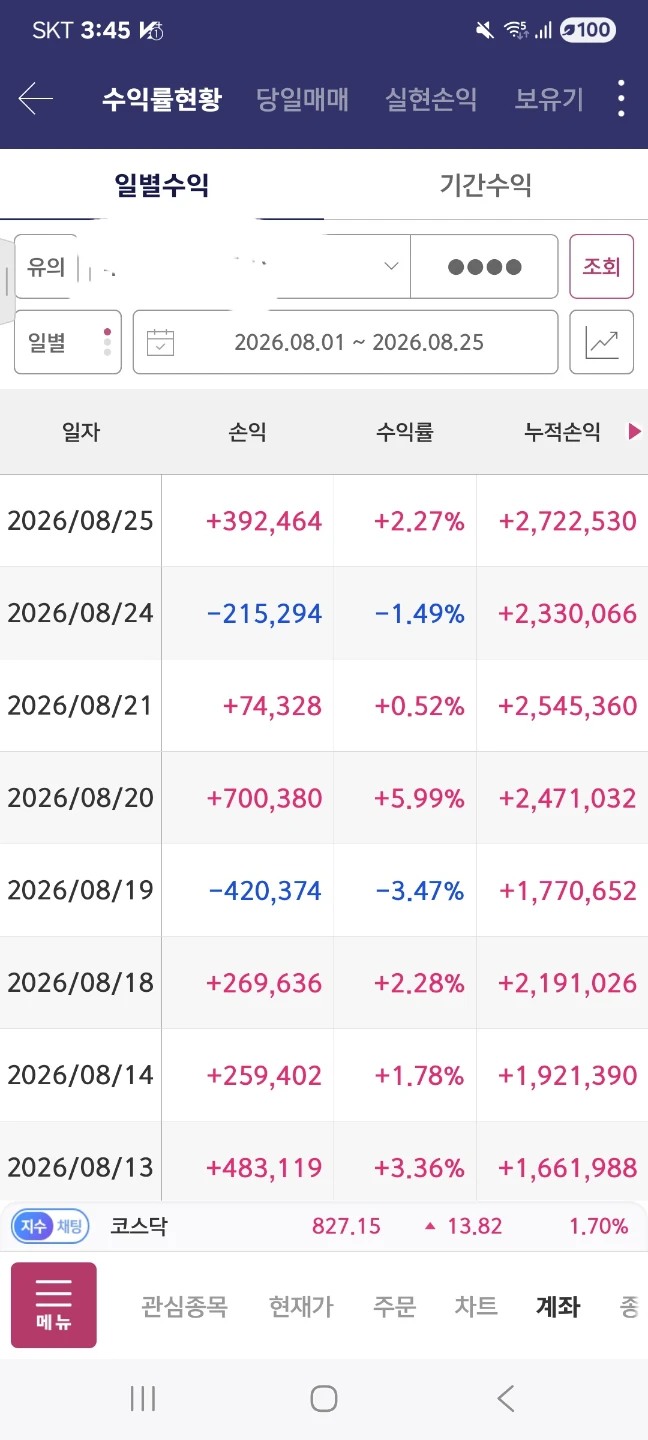648x1440 pixels.
Task: Switch to the 기간수익 tab
Action: pos(485,185)
